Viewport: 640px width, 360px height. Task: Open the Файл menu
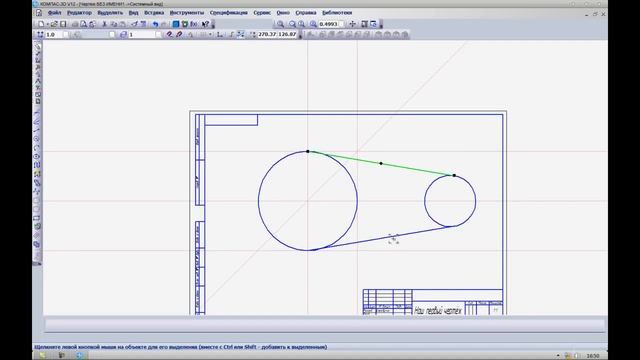click(54, 13)
